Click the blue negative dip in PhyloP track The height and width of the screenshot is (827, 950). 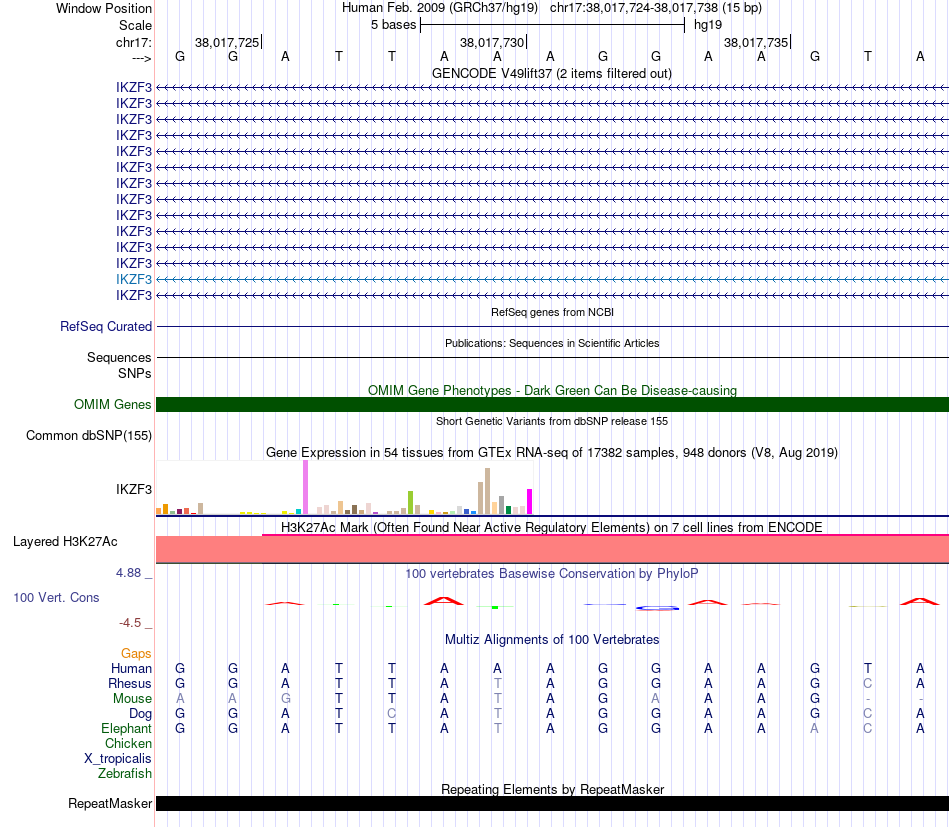tap(657, 608)
